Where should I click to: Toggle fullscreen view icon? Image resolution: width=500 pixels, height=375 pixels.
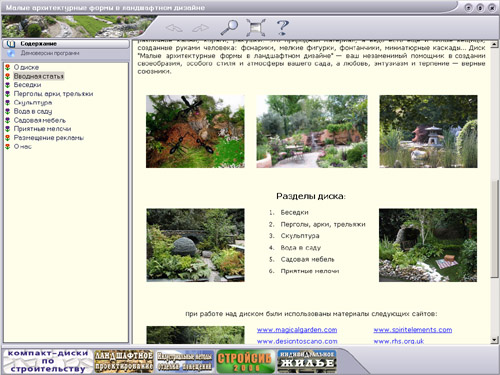256,27
